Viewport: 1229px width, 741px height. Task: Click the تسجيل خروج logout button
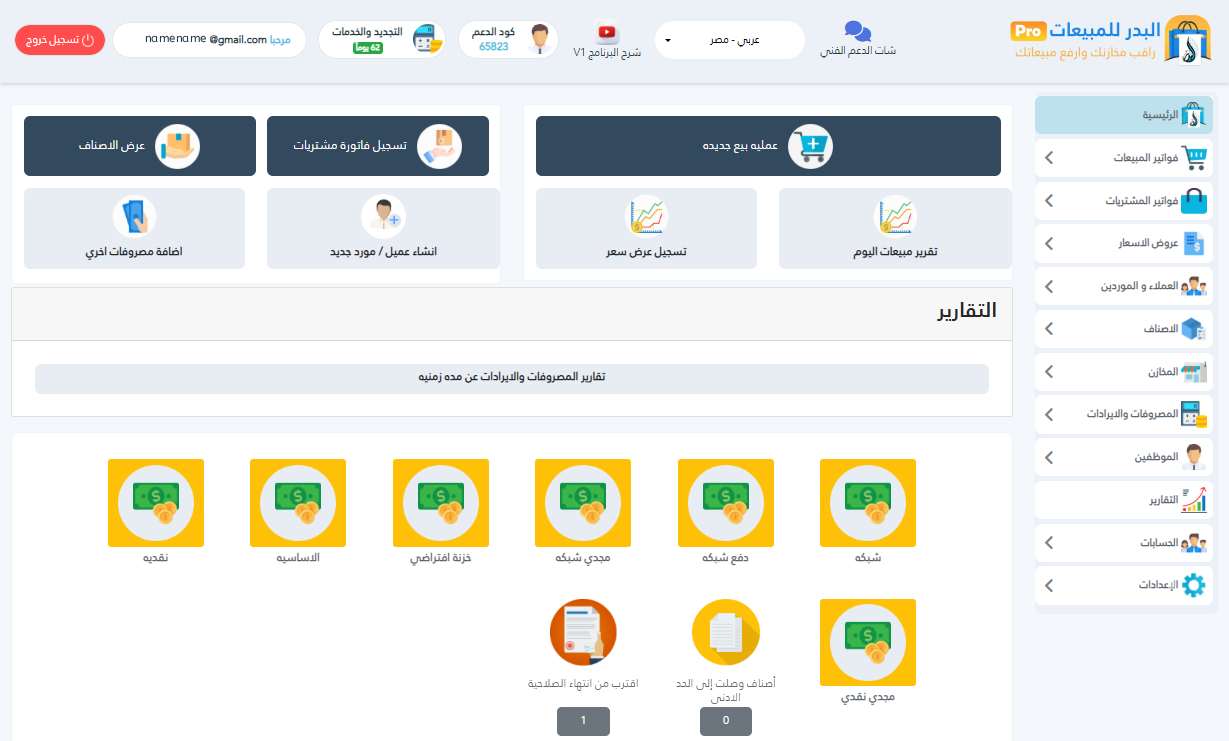click(59, 39)
